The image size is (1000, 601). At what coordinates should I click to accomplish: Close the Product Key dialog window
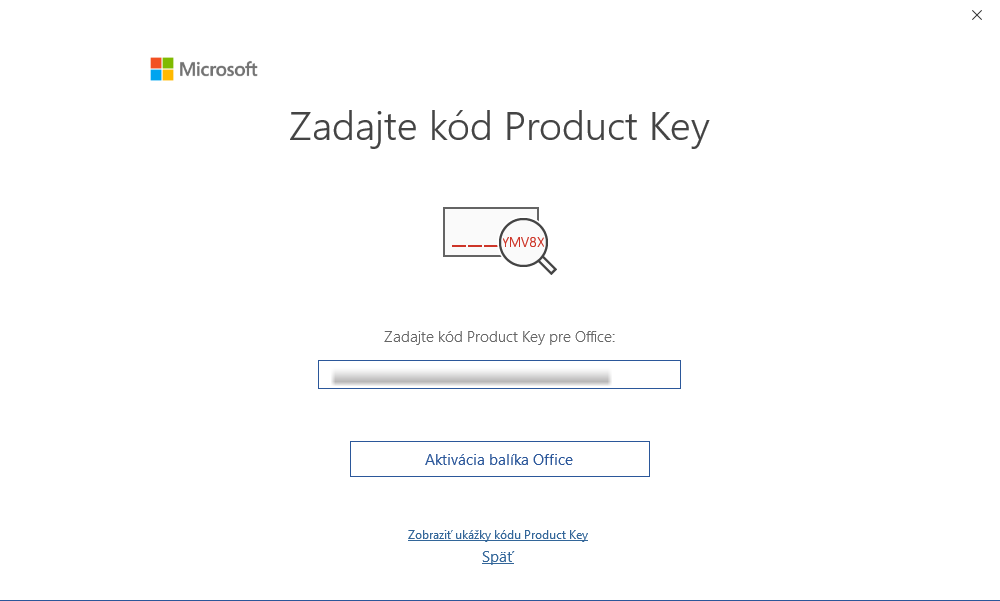(x=977, y=15)
